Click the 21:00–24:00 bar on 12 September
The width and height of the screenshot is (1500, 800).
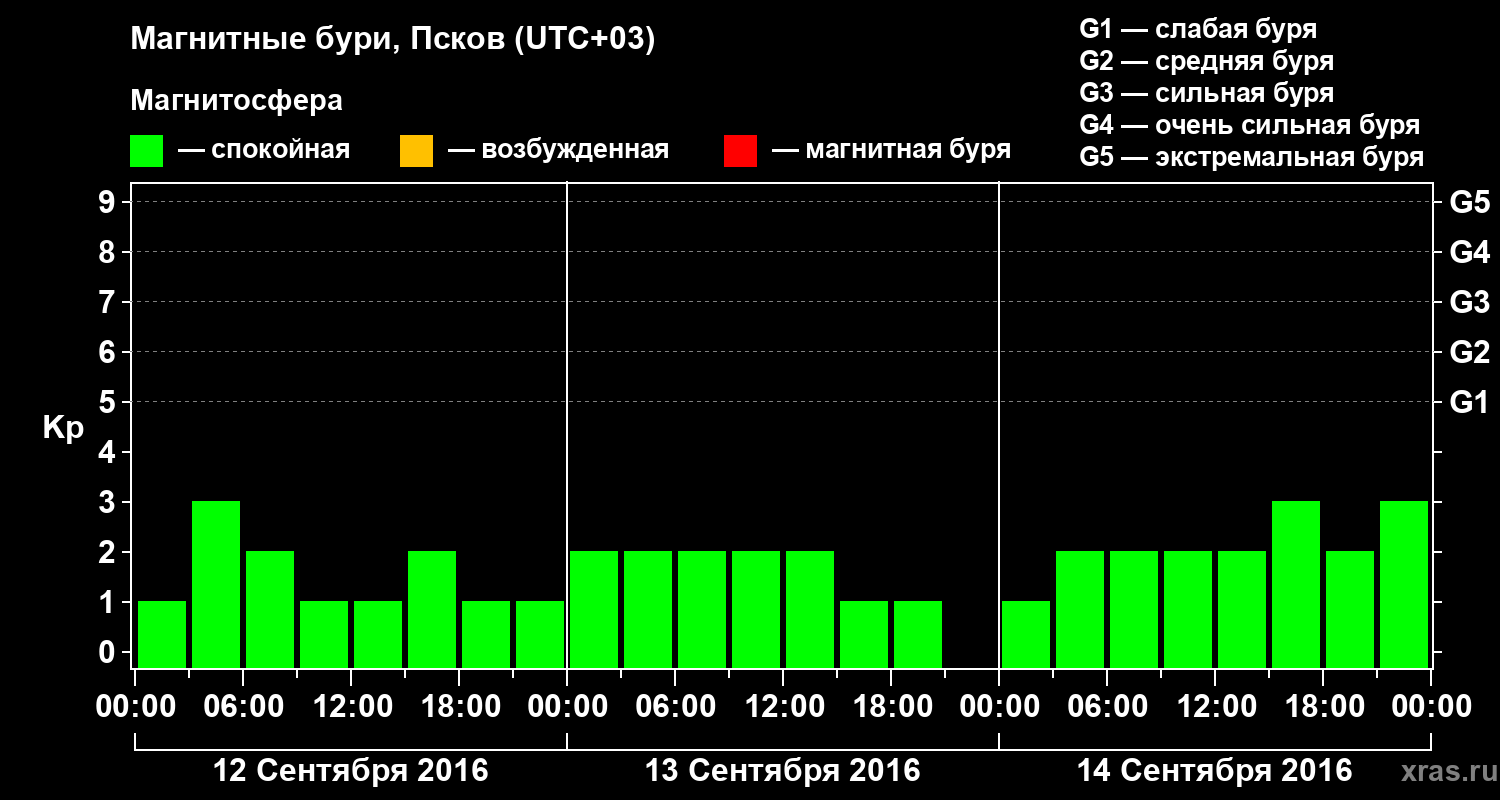click(540, 635)
